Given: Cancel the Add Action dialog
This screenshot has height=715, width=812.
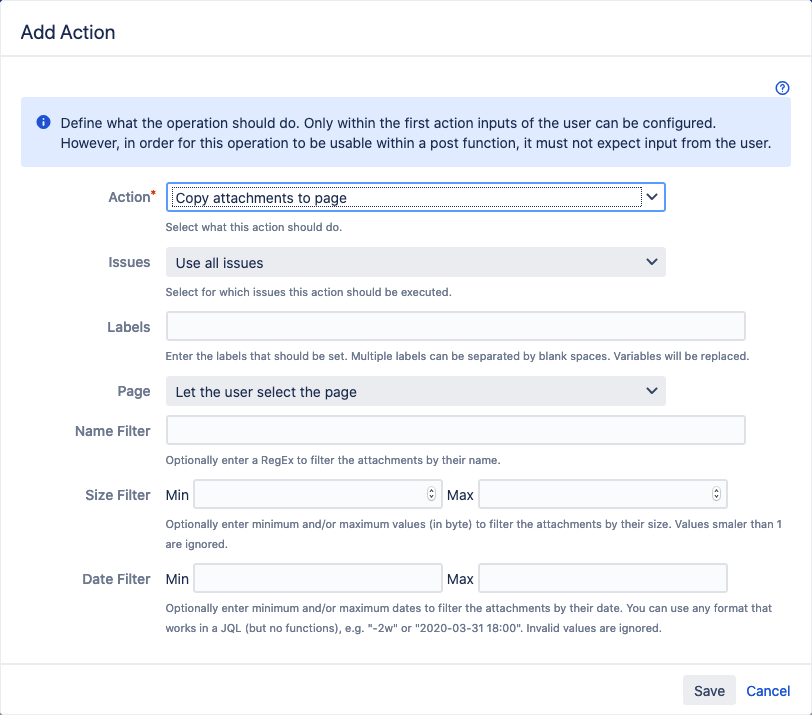Looking at the screenshot, I should [767, 691].
